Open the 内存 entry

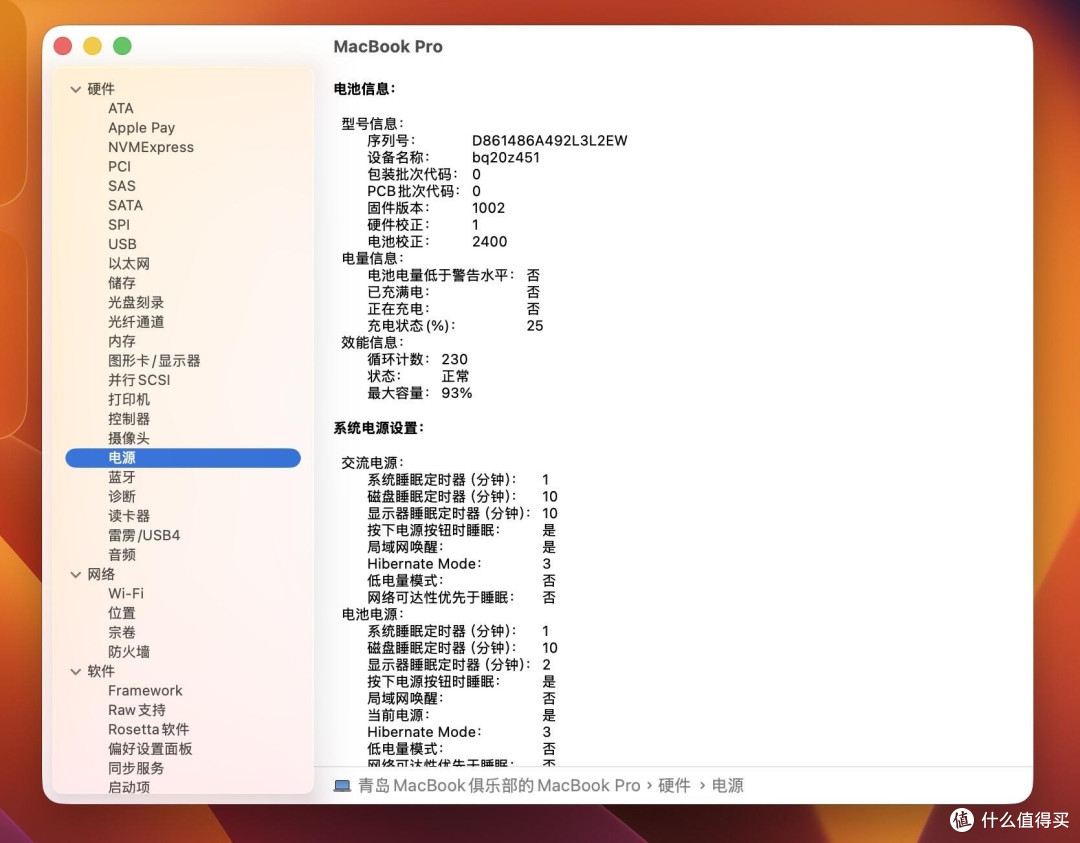122,341
